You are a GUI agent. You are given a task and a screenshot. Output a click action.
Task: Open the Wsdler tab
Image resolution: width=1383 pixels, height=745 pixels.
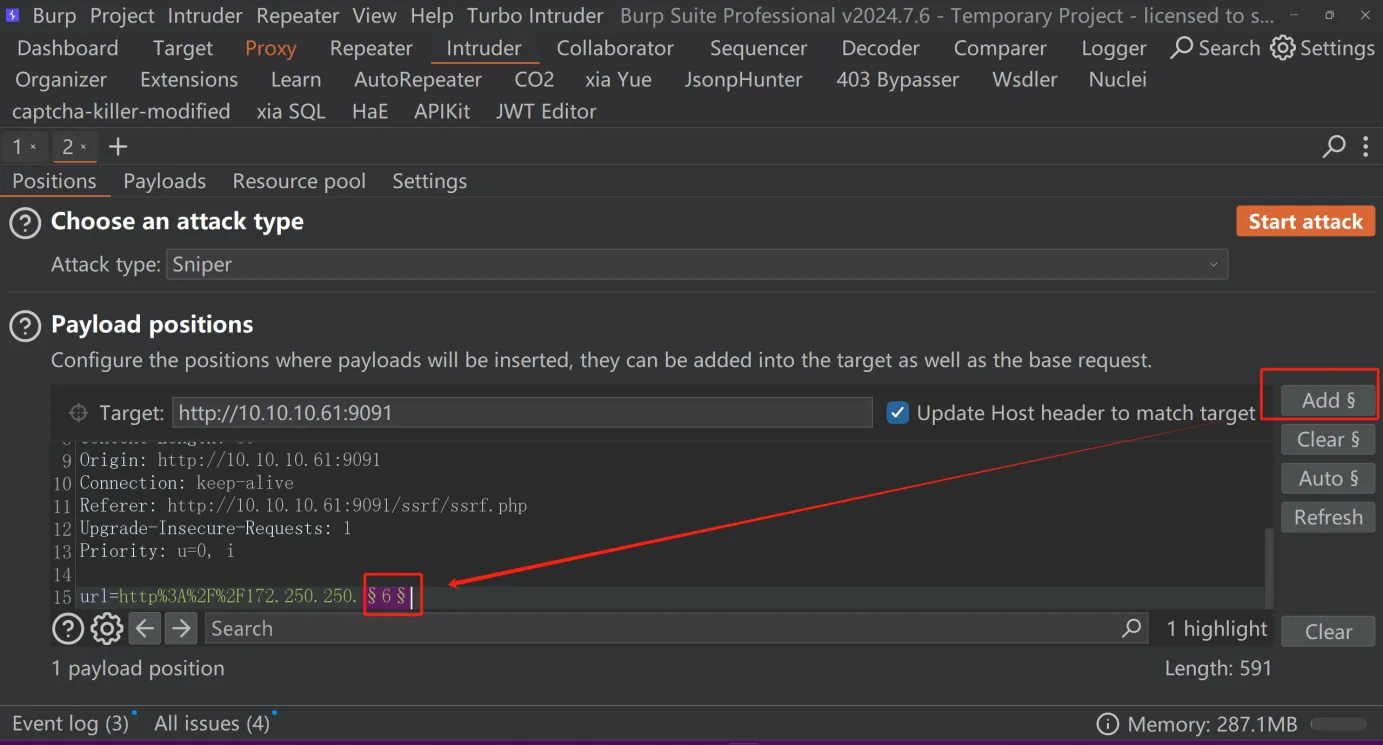click(1025, 80)
